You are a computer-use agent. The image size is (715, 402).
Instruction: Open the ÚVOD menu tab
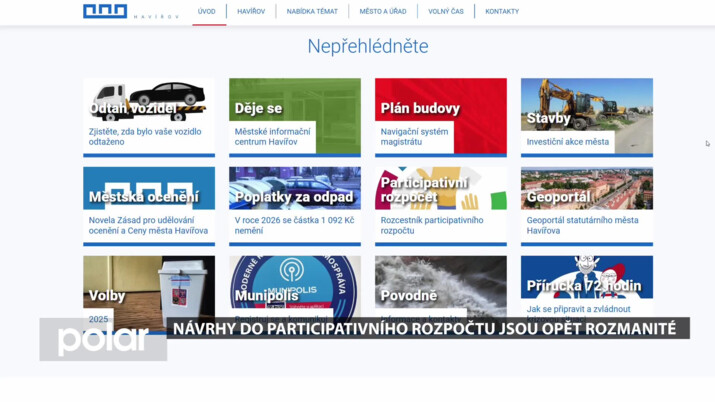(x=206, y=12)
